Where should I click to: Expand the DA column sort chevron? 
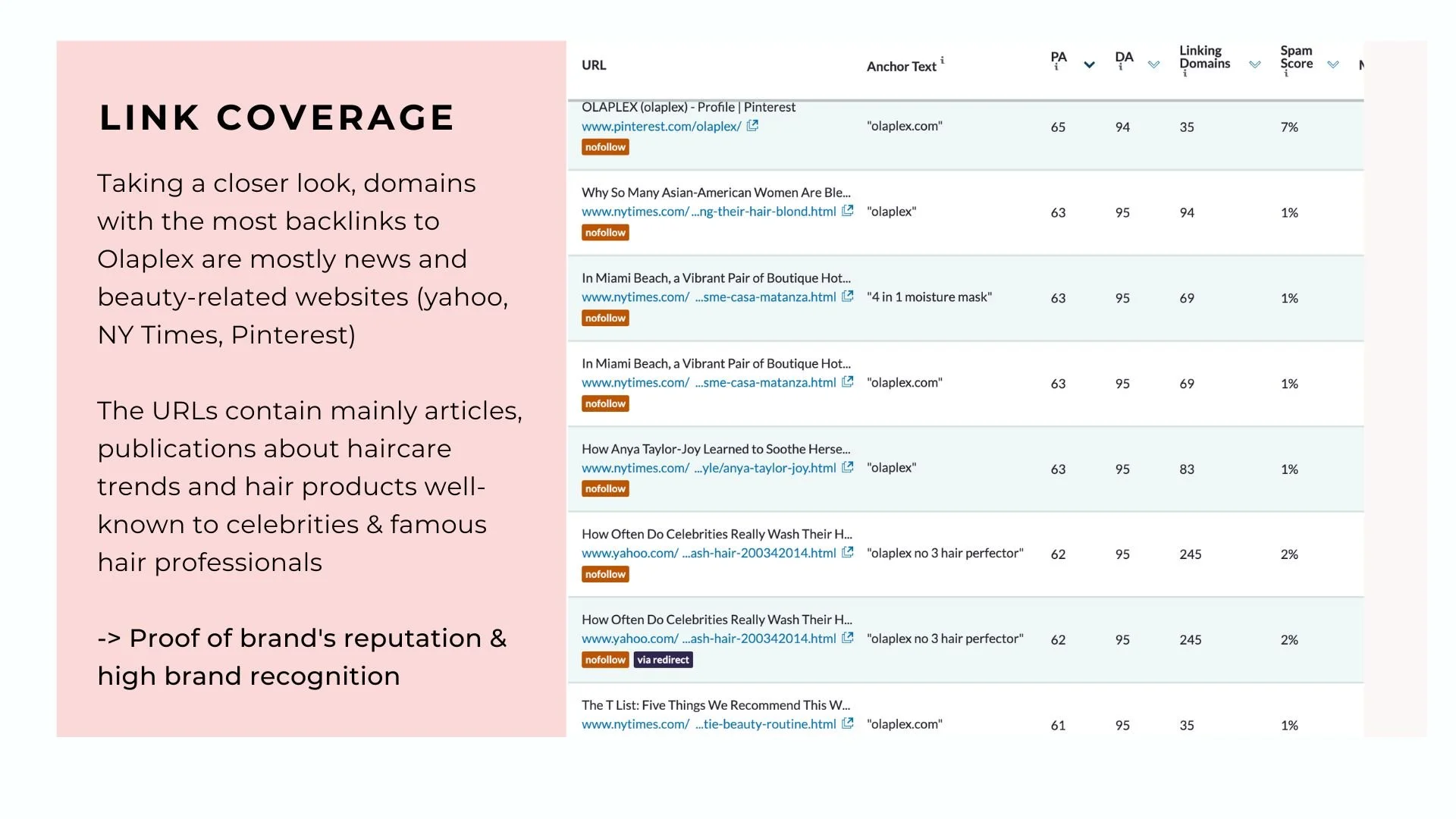1153,65
